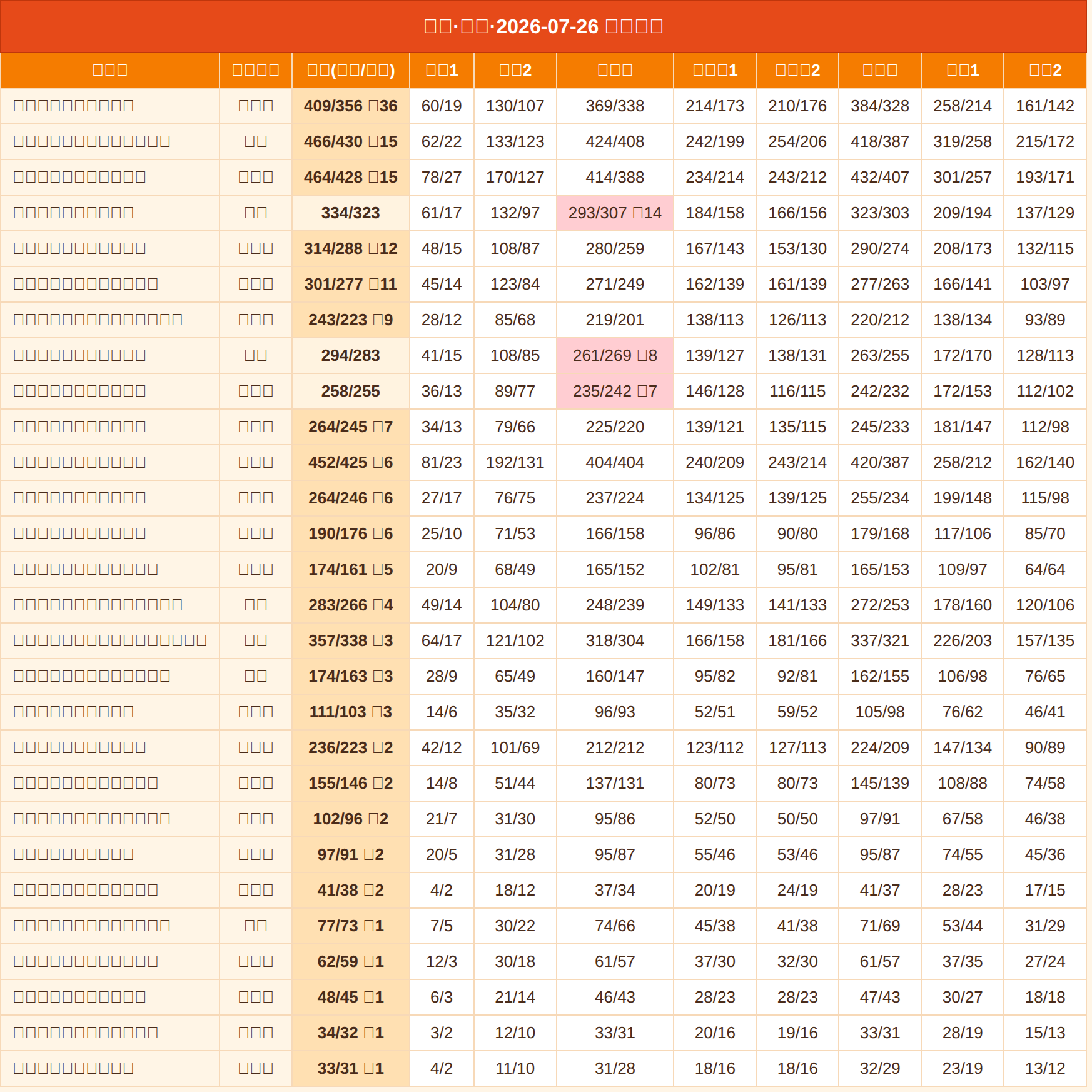Click the cell showing 60/19
The width and height of the screenshot is (1092, 1092).
pos(442,106)
